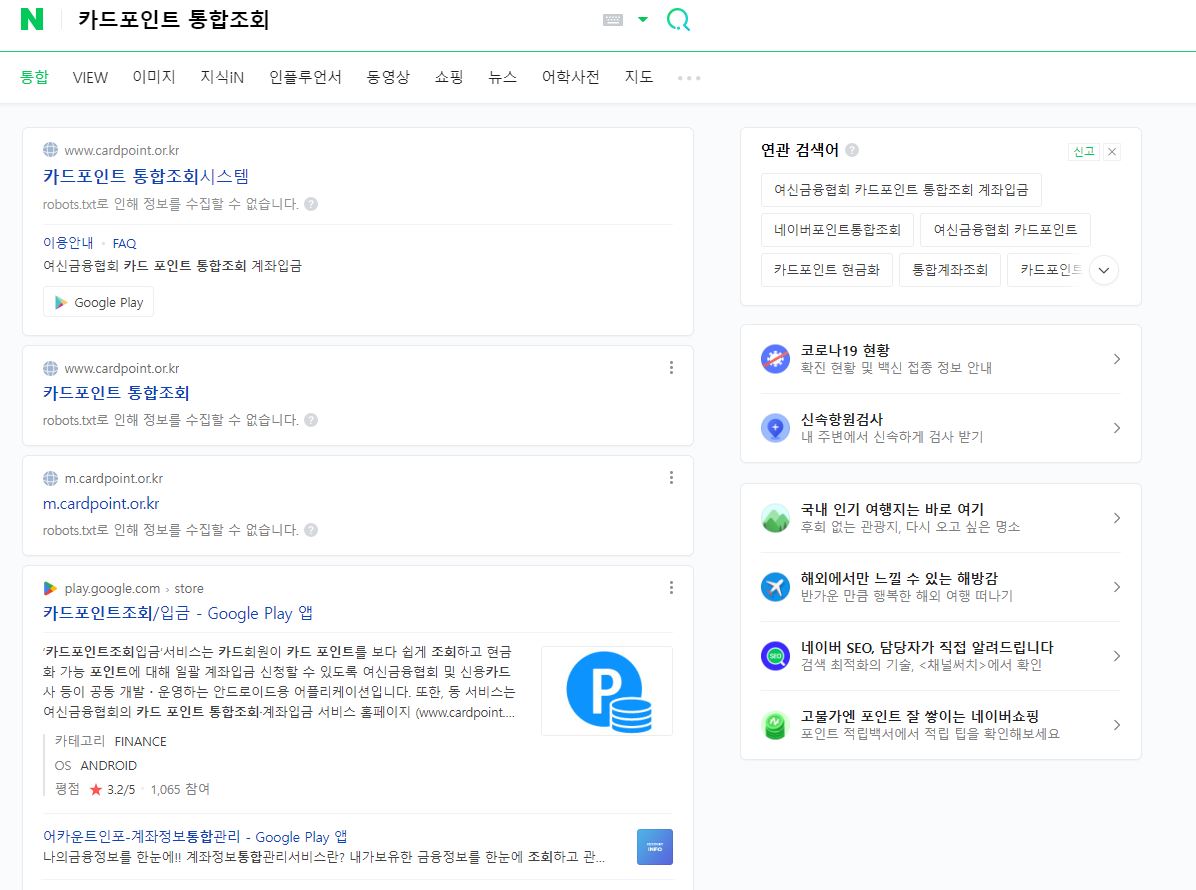
Task: Click the Google Play button in first result
Action: tap(98, 302)
